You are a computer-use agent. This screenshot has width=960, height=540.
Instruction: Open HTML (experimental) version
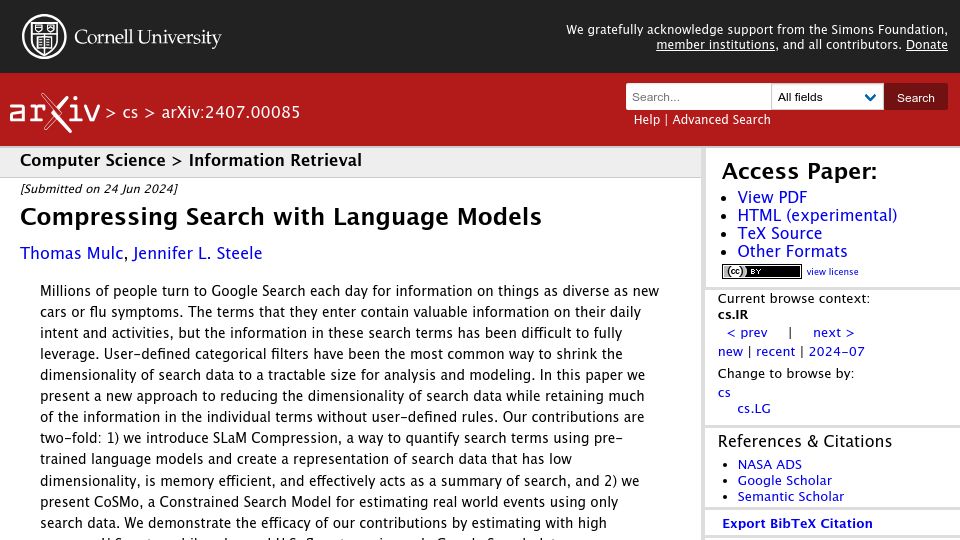click(817, 215)
